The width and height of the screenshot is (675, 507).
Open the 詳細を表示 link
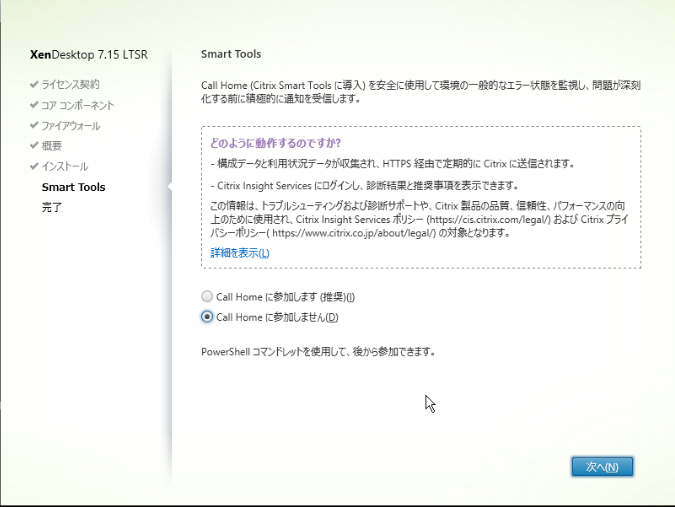(x=240, y=253)
